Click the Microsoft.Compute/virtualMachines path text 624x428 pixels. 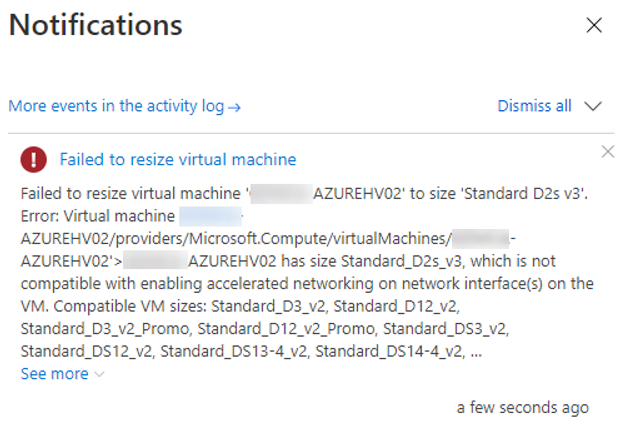(x=318, y=238)
